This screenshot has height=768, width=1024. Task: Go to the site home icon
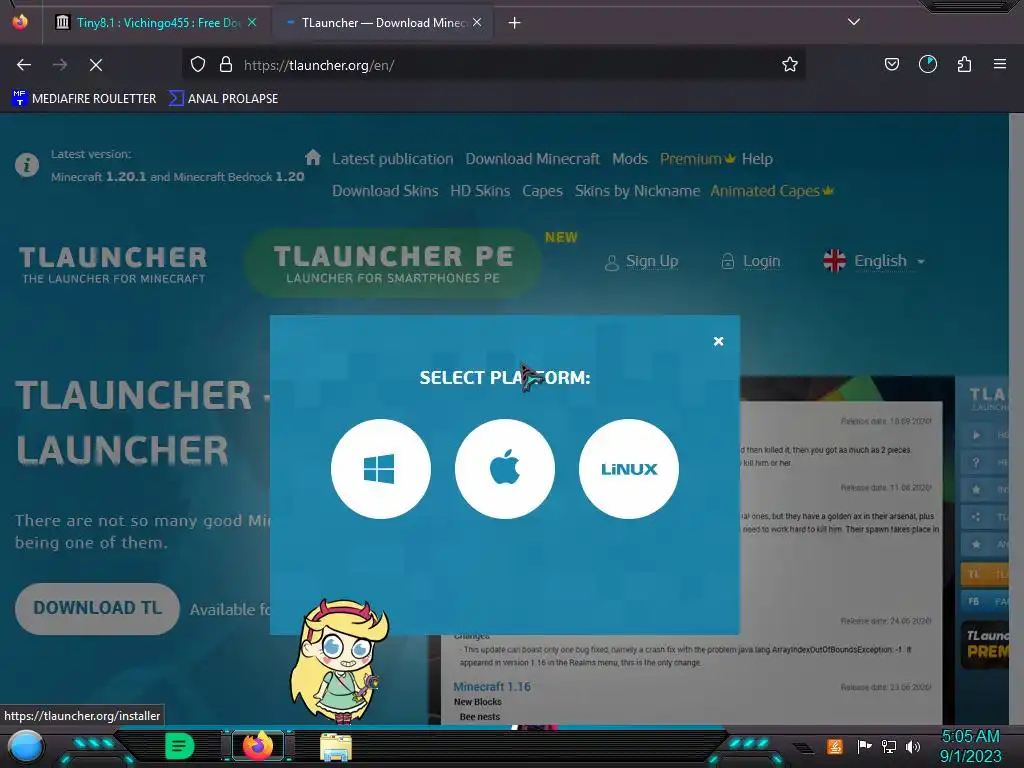(x=313, y=157)
